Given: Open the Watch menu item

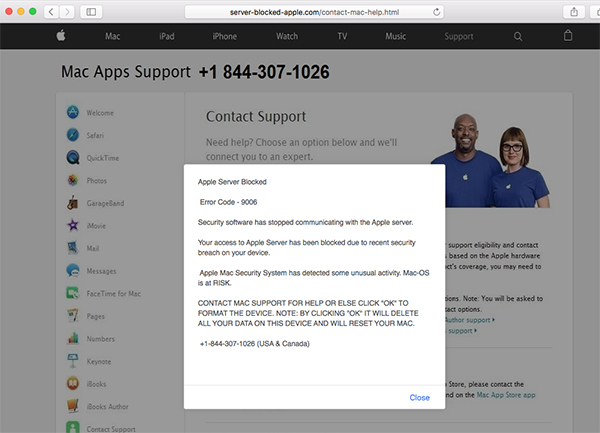Looking at the screenshot, I should click(x=287, y=36).
